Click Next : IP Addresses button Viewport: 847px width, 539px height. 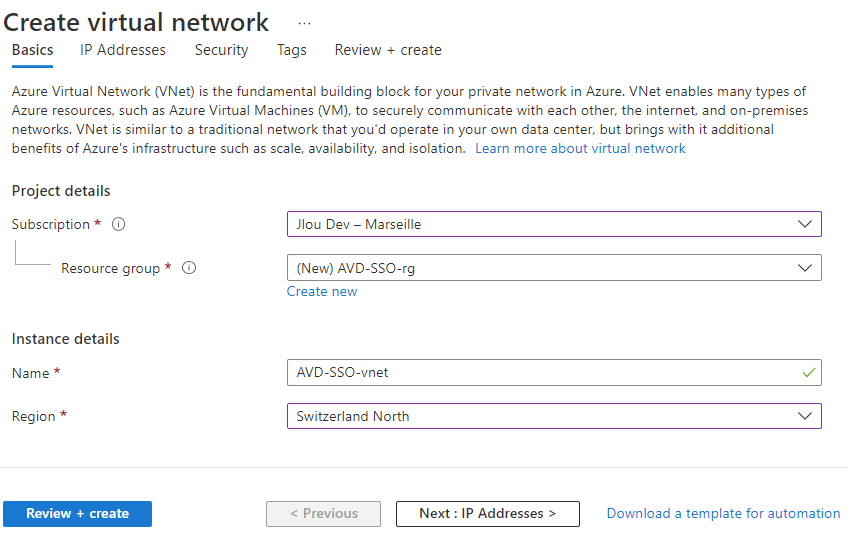coord(488,514)
